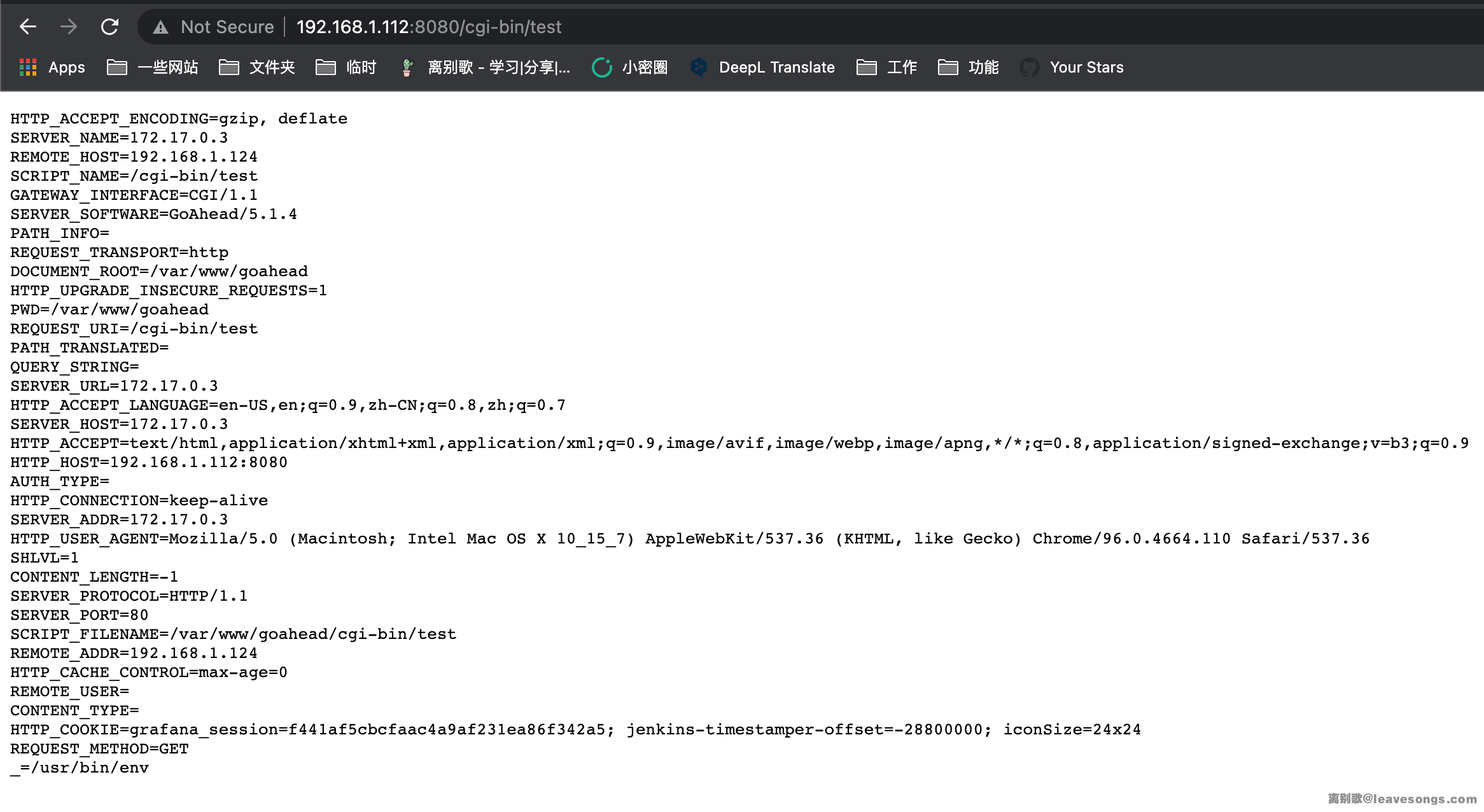Click the Your Stars bookmark label

pyautogui.click(x=1086, y=67)
